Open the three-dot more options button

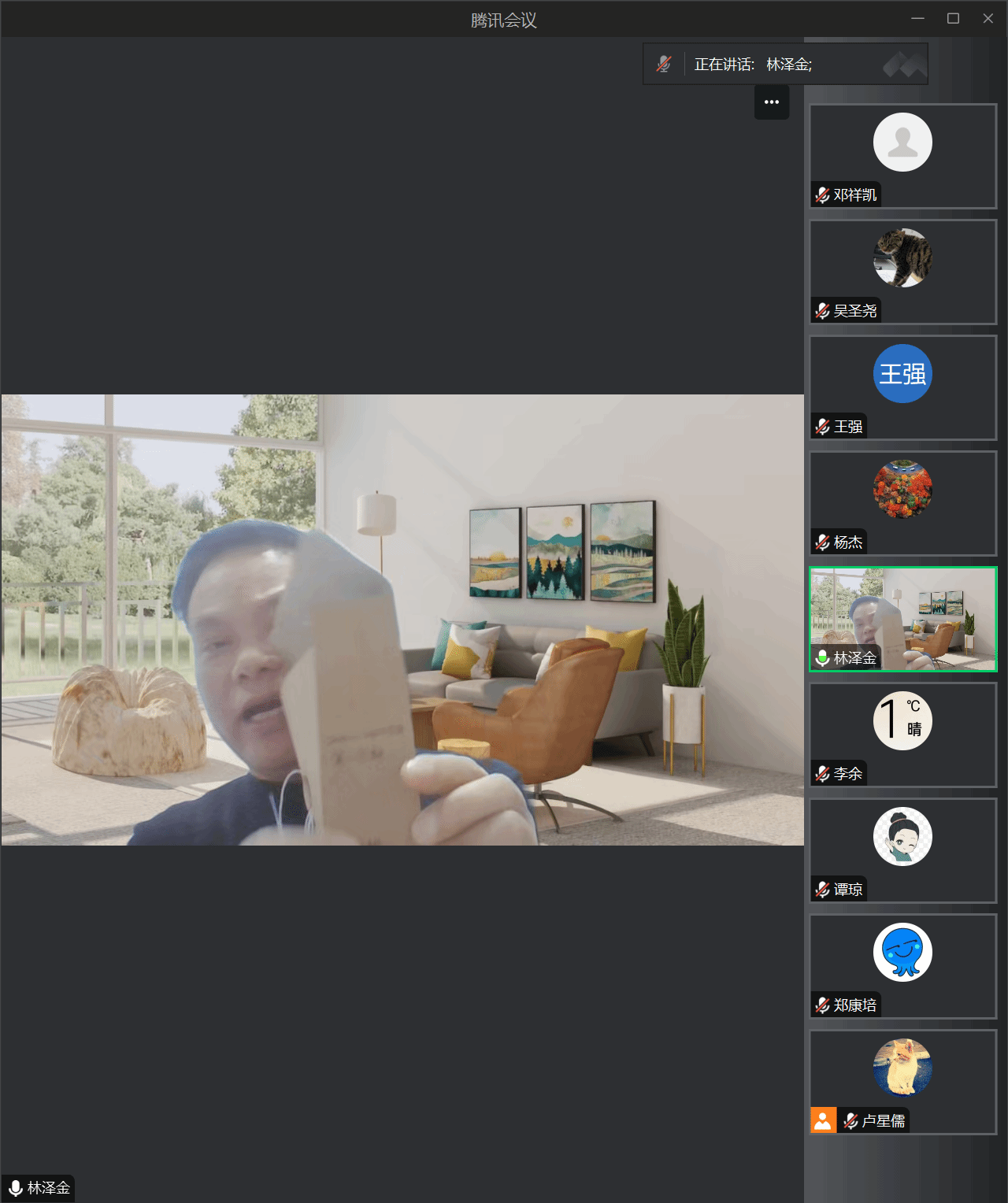[772, 102]
